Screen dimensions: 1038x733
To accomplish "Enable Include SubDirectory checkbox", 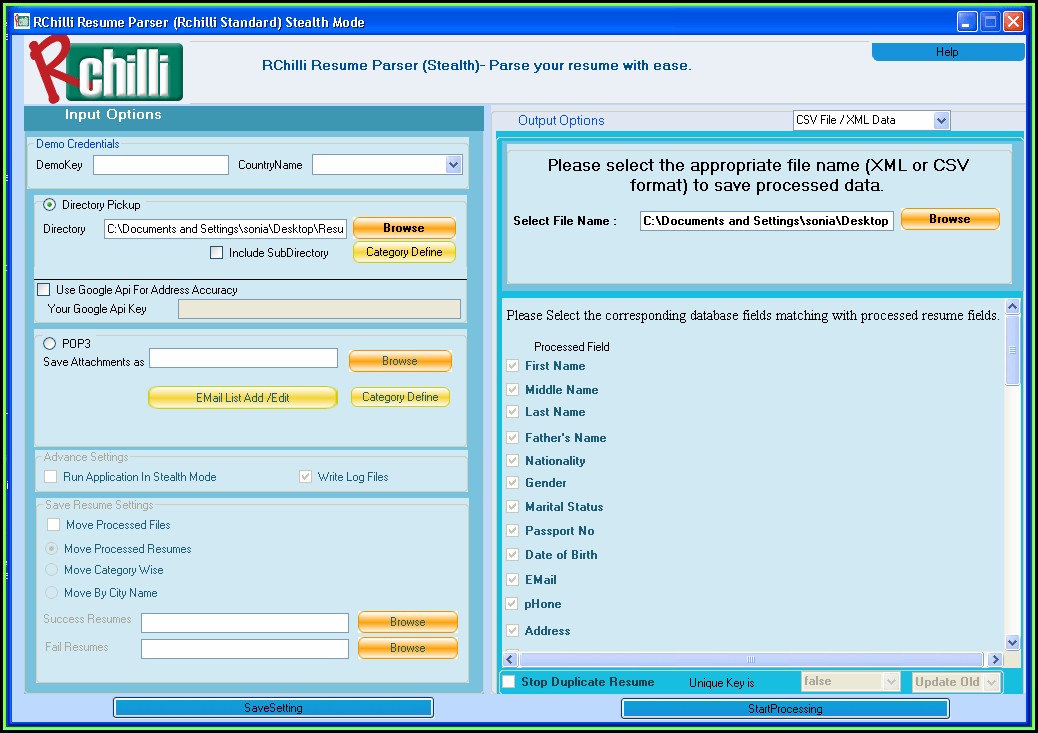I will 217,253.
